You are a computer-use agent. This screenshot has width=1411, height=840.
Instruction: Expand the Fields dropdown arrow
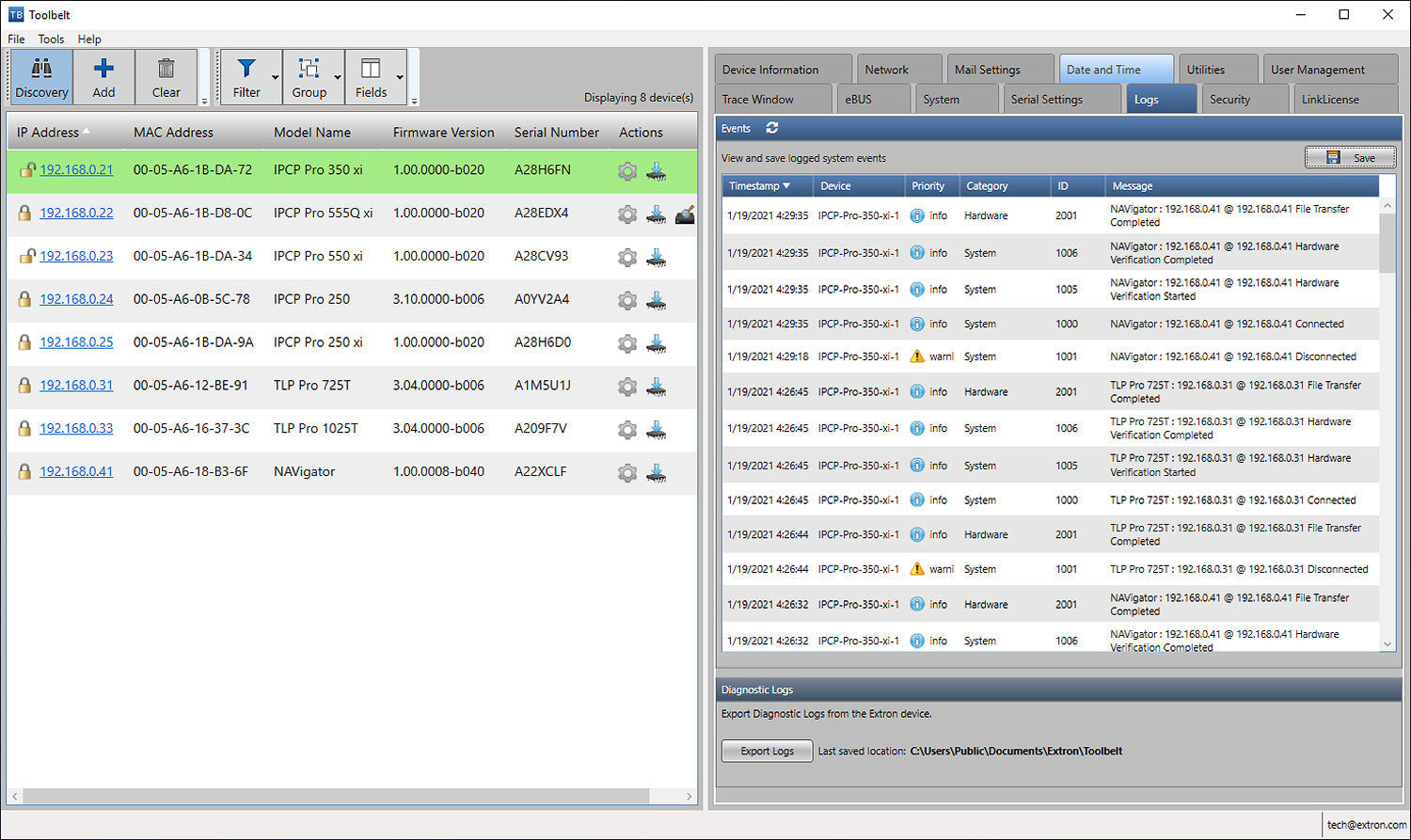tap(401, 77)
